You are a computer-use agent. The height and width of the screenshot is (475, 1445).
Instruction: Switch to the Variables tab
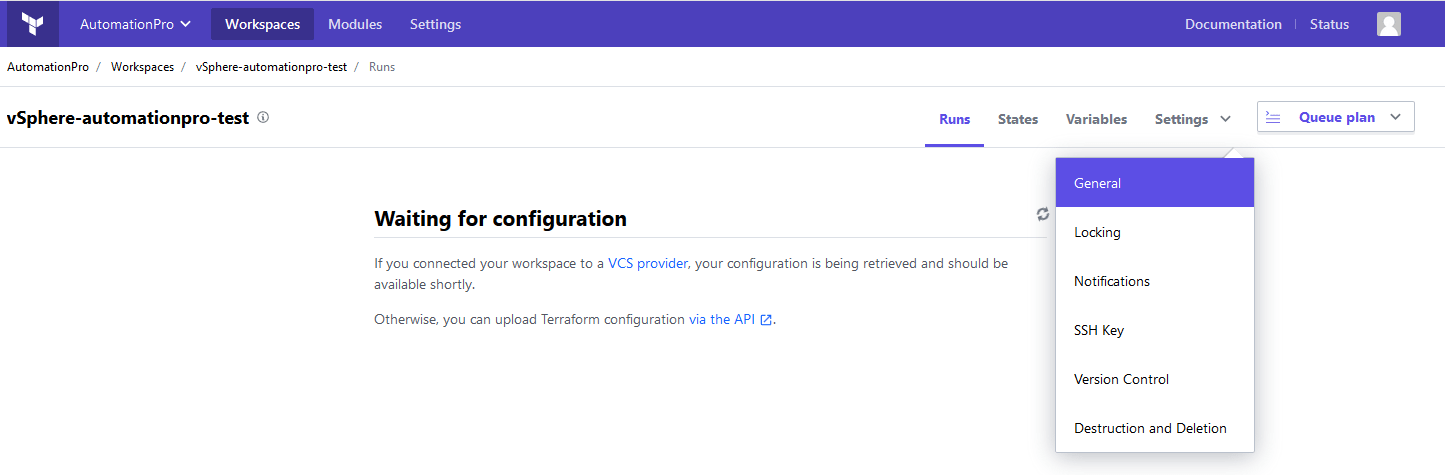tap(1096, 119)
